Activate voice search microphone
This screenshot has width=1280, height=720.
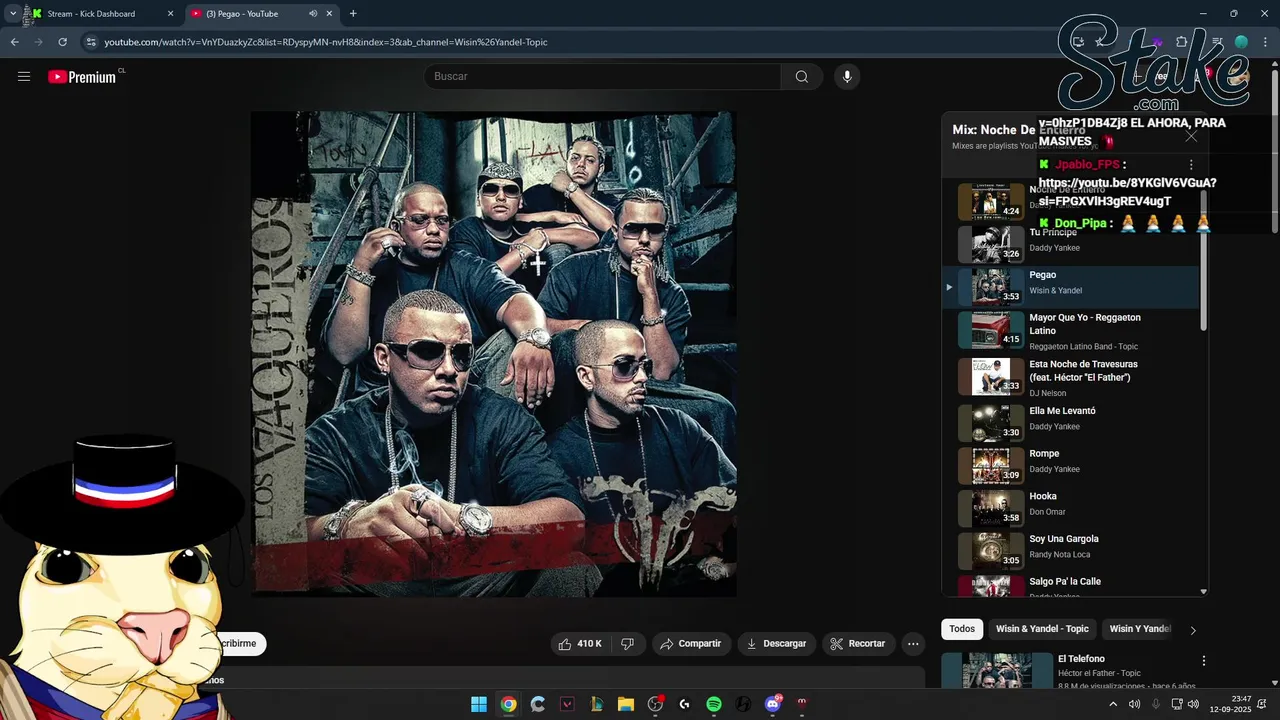847,77
